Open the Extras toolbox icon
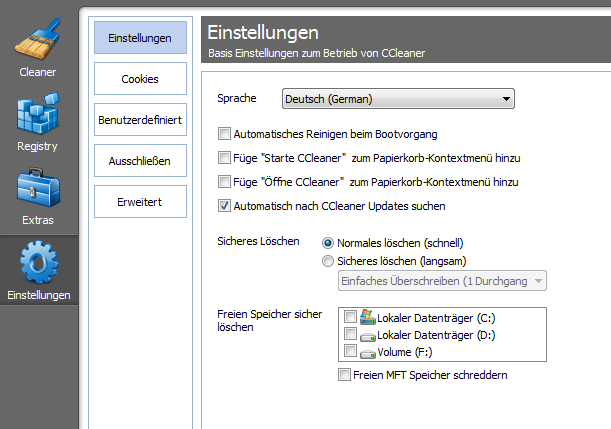The width and height of the screenshot is (611, 429). click(38, 188)
